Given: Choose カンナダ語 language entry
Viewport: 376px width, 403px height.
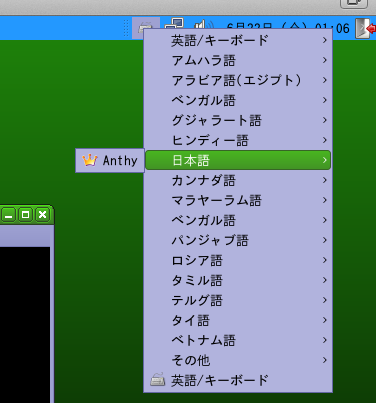Looking at the screenshot, I should (238, 180).
